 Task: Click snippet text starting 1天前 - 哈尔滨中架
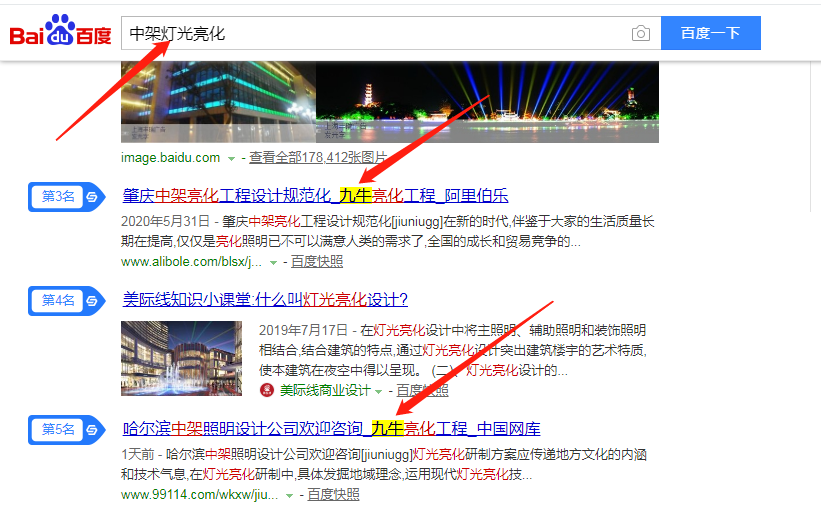tap(384, 464)
